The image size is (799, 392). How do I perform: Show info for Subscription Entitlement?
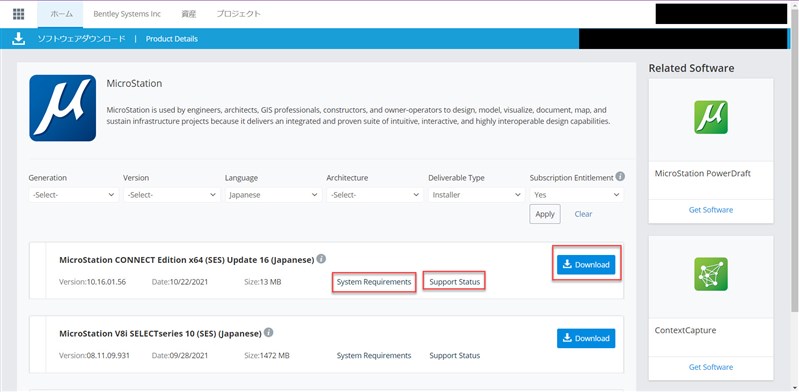620,176
